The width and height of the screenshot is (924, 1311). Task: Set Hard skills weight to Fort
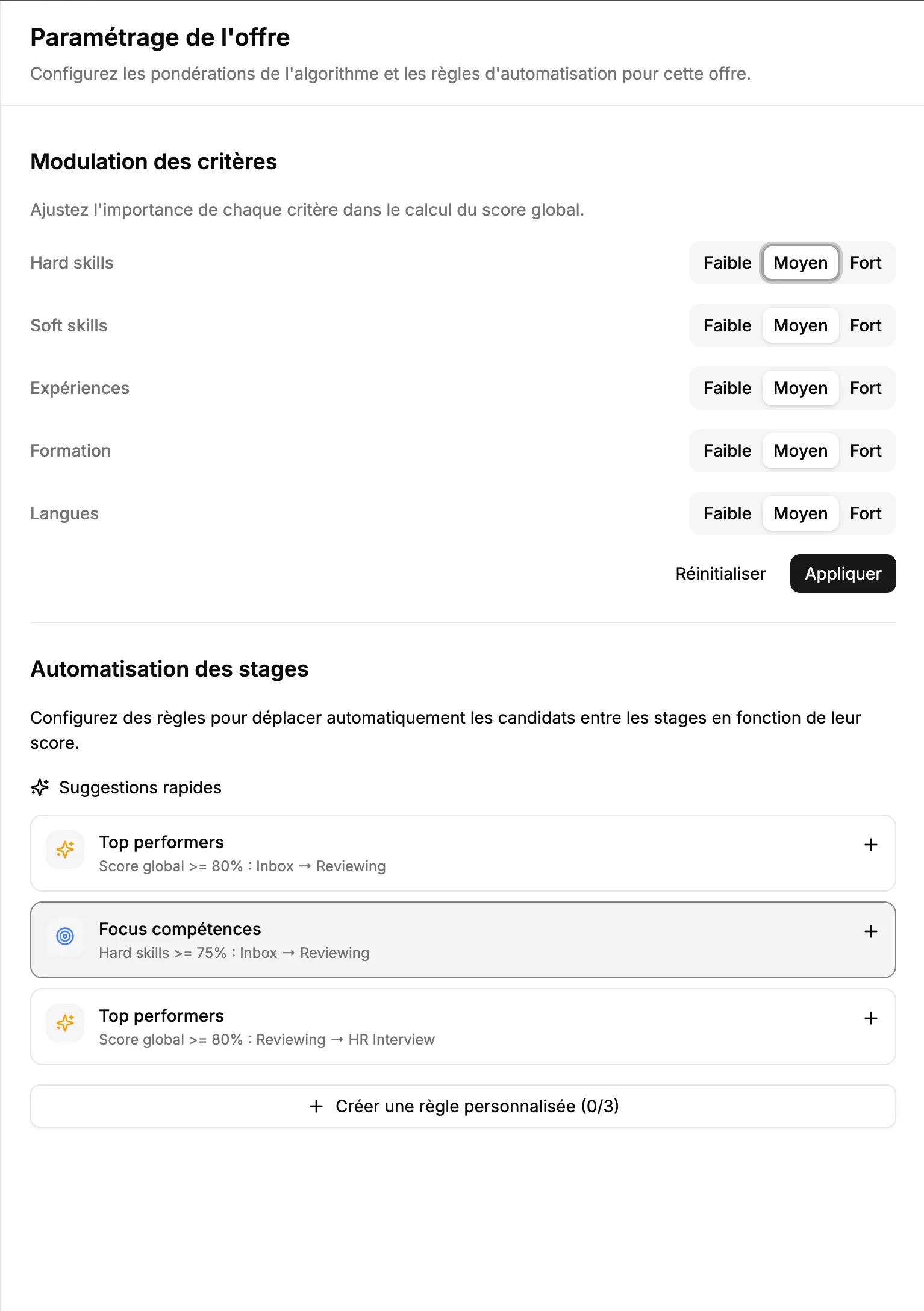pos(866,263)
